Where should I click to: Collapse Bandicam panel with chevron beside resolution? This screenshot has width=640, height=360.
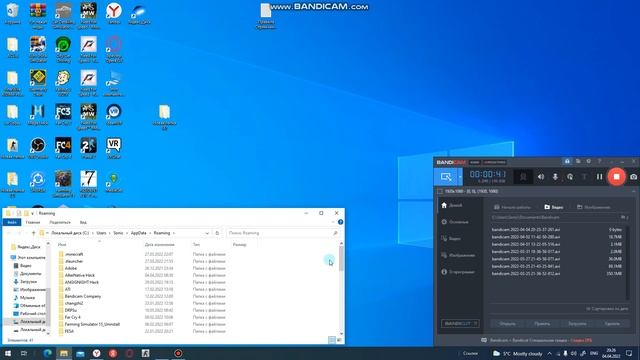pos(633,191)
